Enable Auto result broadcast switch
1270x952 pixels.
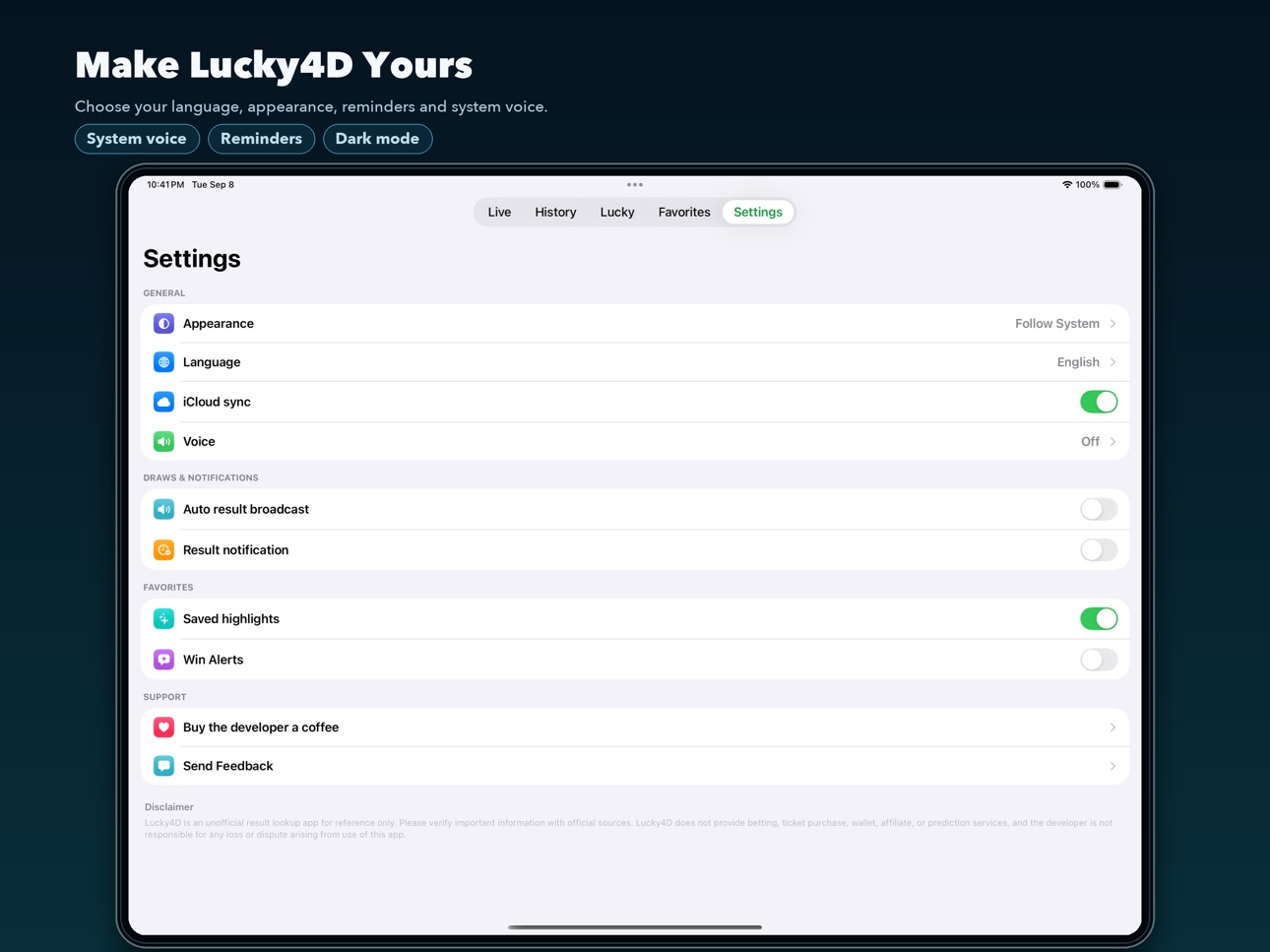pos(1099,510)
